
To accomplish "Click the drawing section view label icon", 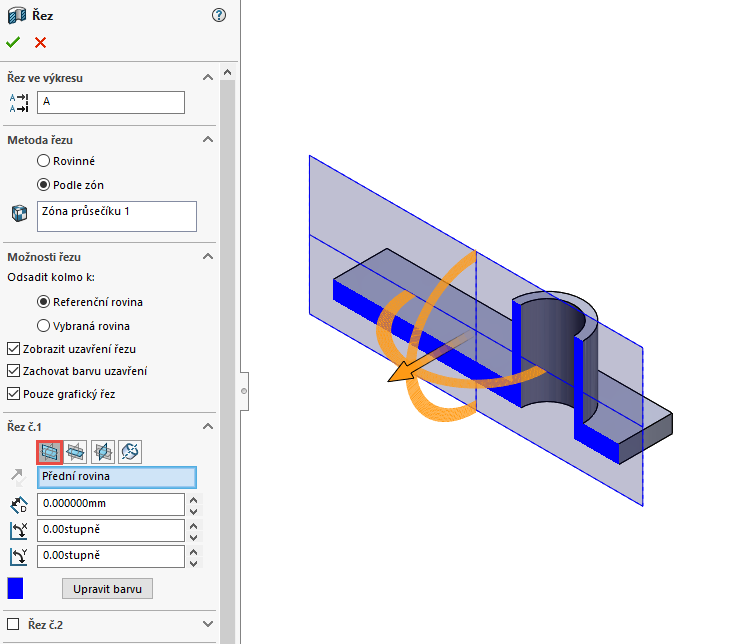I will pyautogui.click(x=19, y=103).
